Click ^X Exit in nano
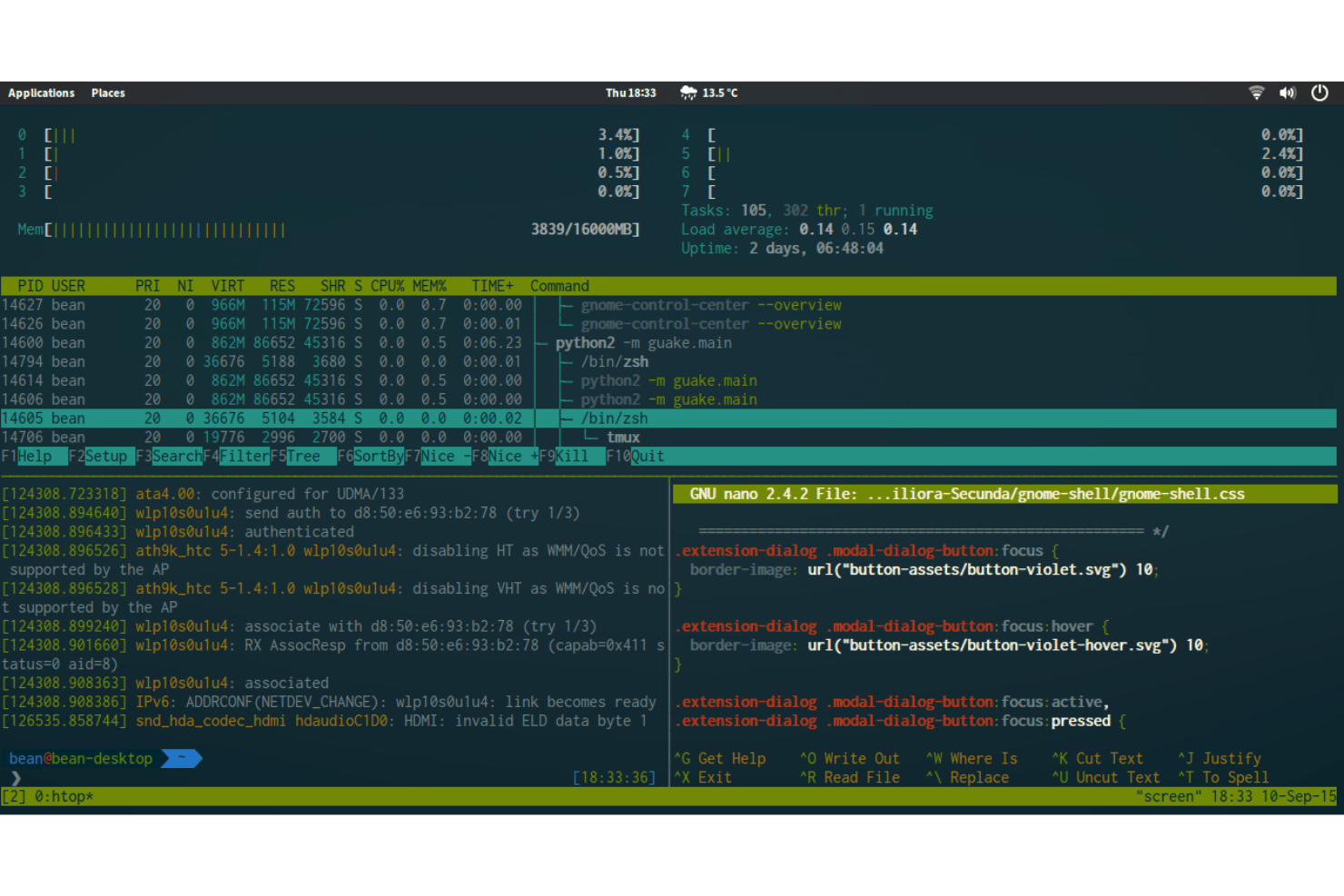 (x=702, y=778)
